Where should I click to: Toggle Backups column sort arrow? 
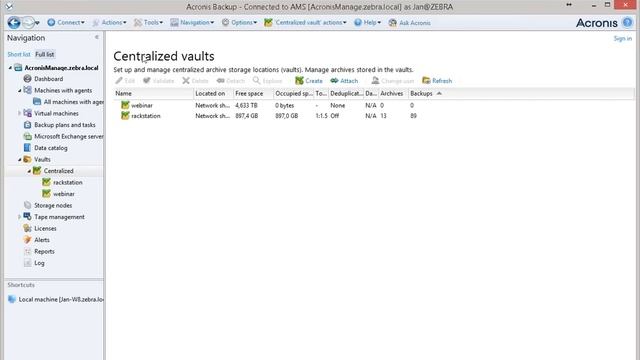tap(439, 93)
